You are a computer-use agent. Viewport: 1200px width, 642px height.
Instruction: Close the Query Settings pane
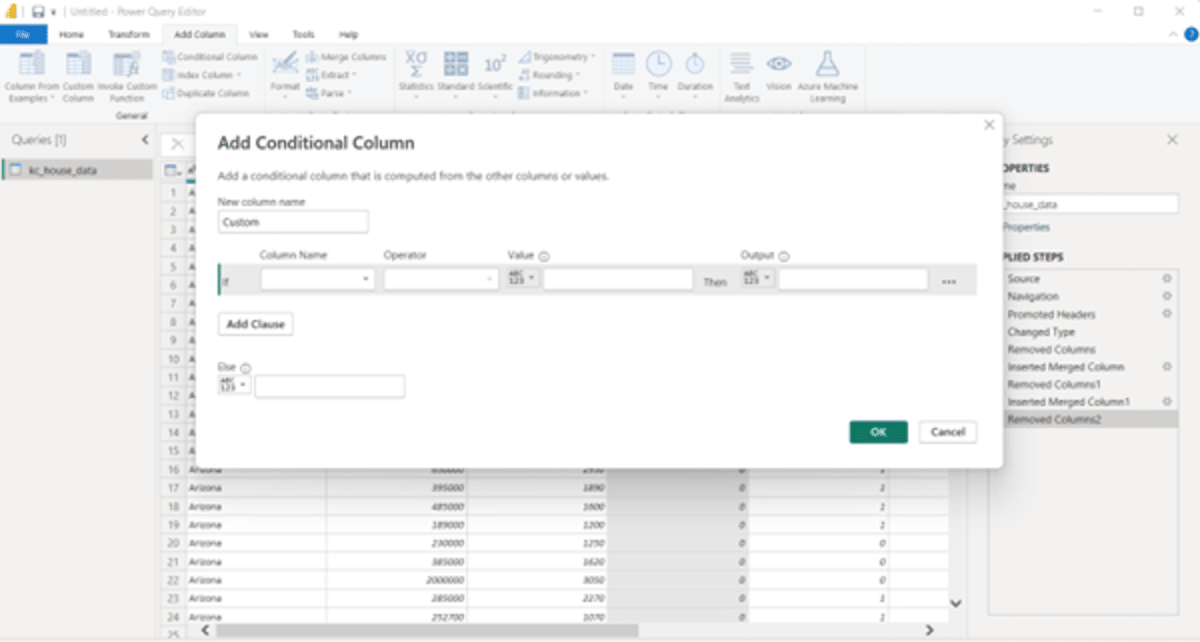click(x=1172, y=140)
